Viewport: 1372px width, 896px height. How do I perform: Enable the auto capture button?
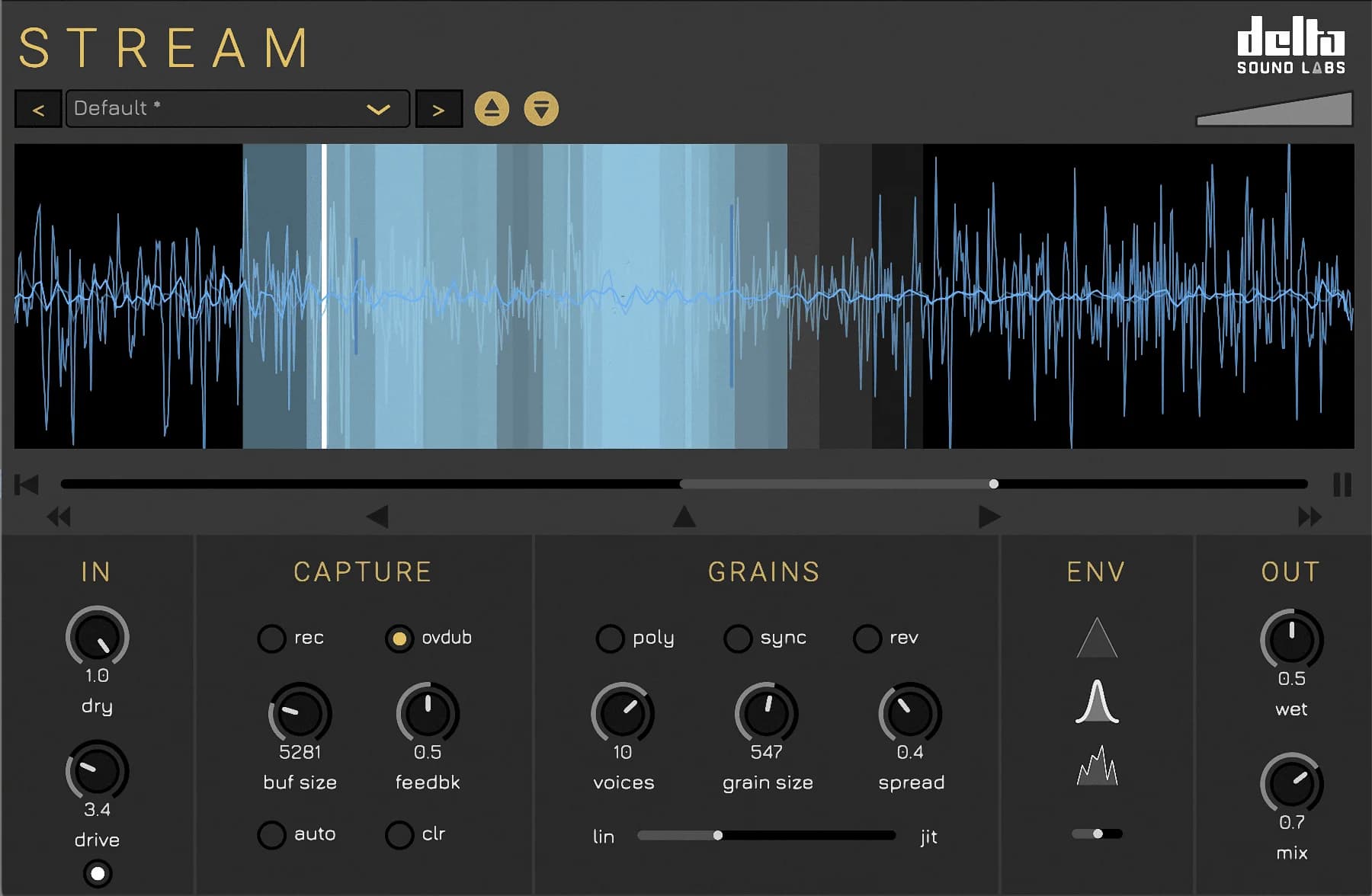[272, 834]
